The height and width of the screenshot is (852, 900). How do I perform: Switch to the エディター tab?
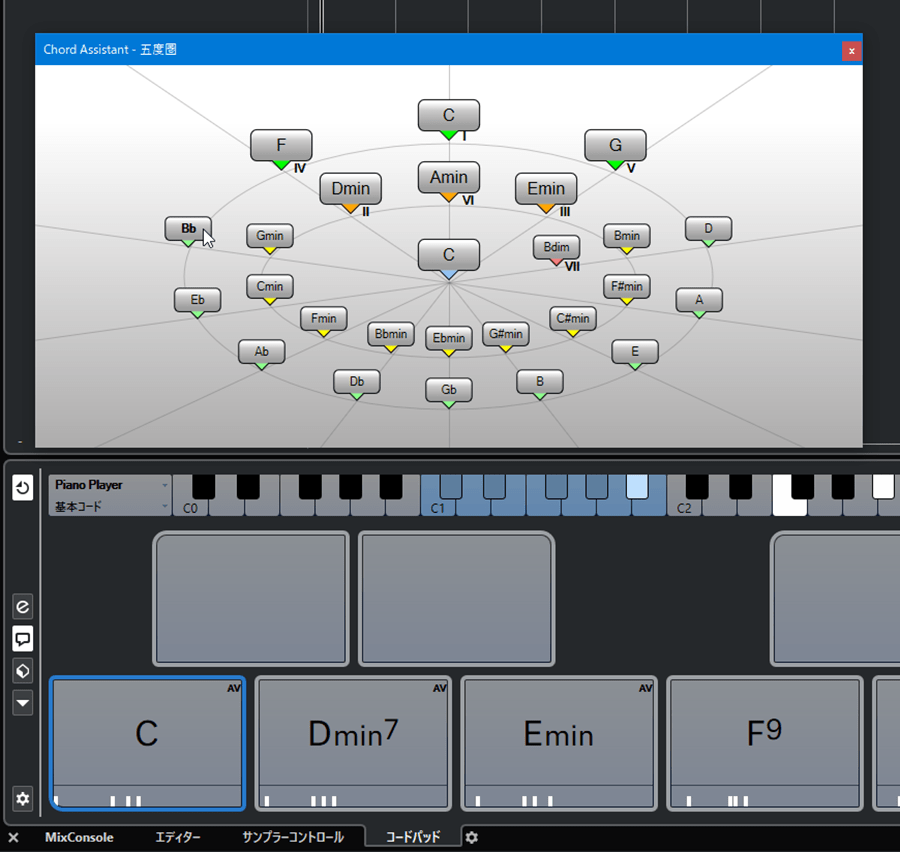(x=178, y=837)
